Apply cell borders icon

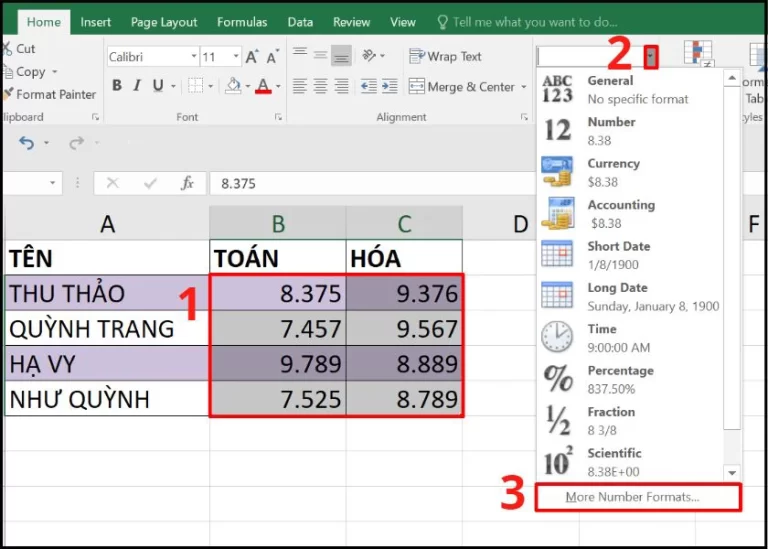[195, 86]
